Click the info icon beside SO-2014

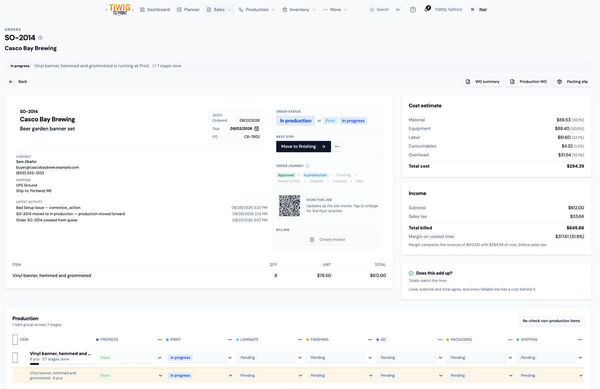pos(40,38)
